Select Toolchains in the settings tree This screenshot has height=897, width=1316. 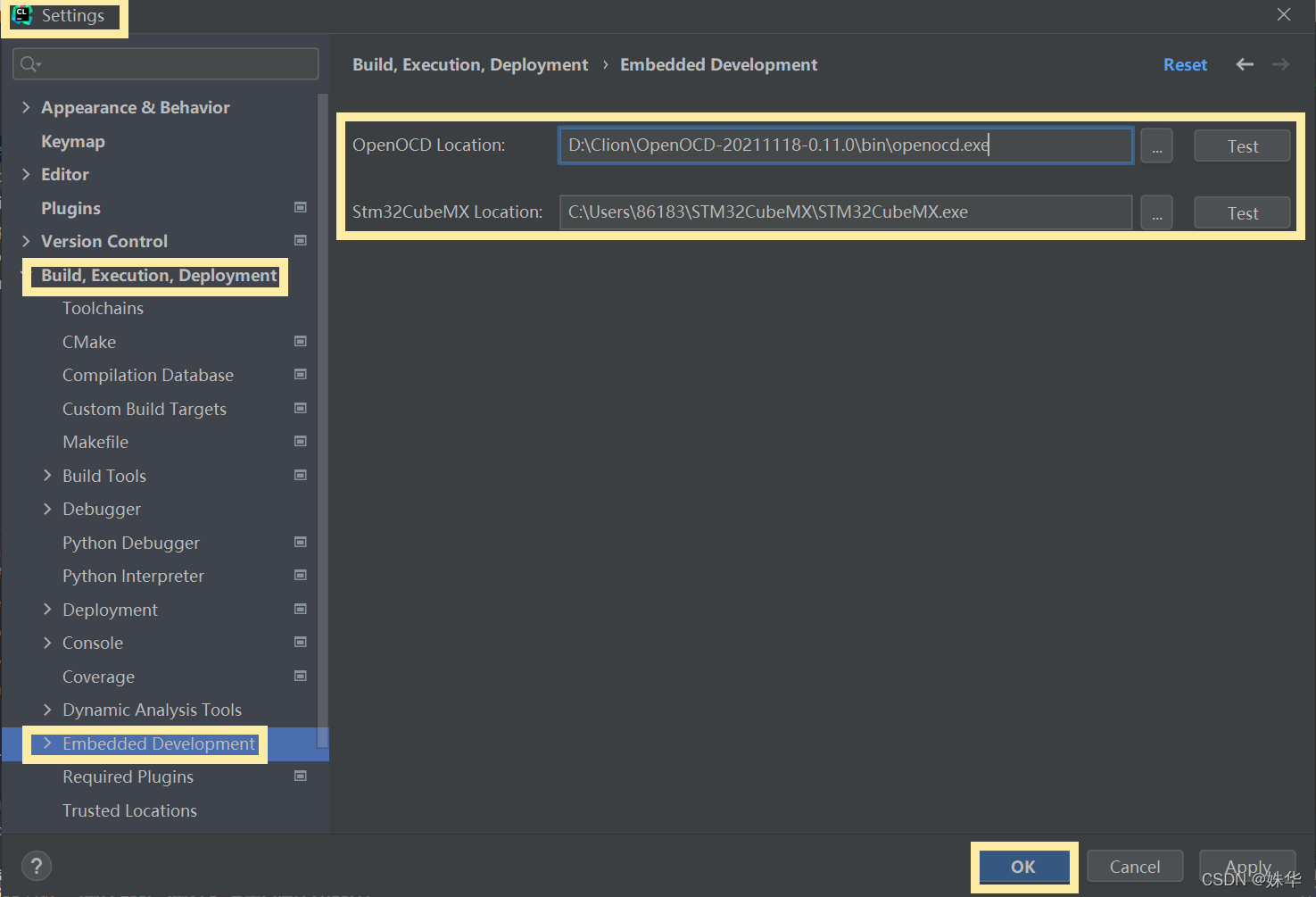(103, 308)
